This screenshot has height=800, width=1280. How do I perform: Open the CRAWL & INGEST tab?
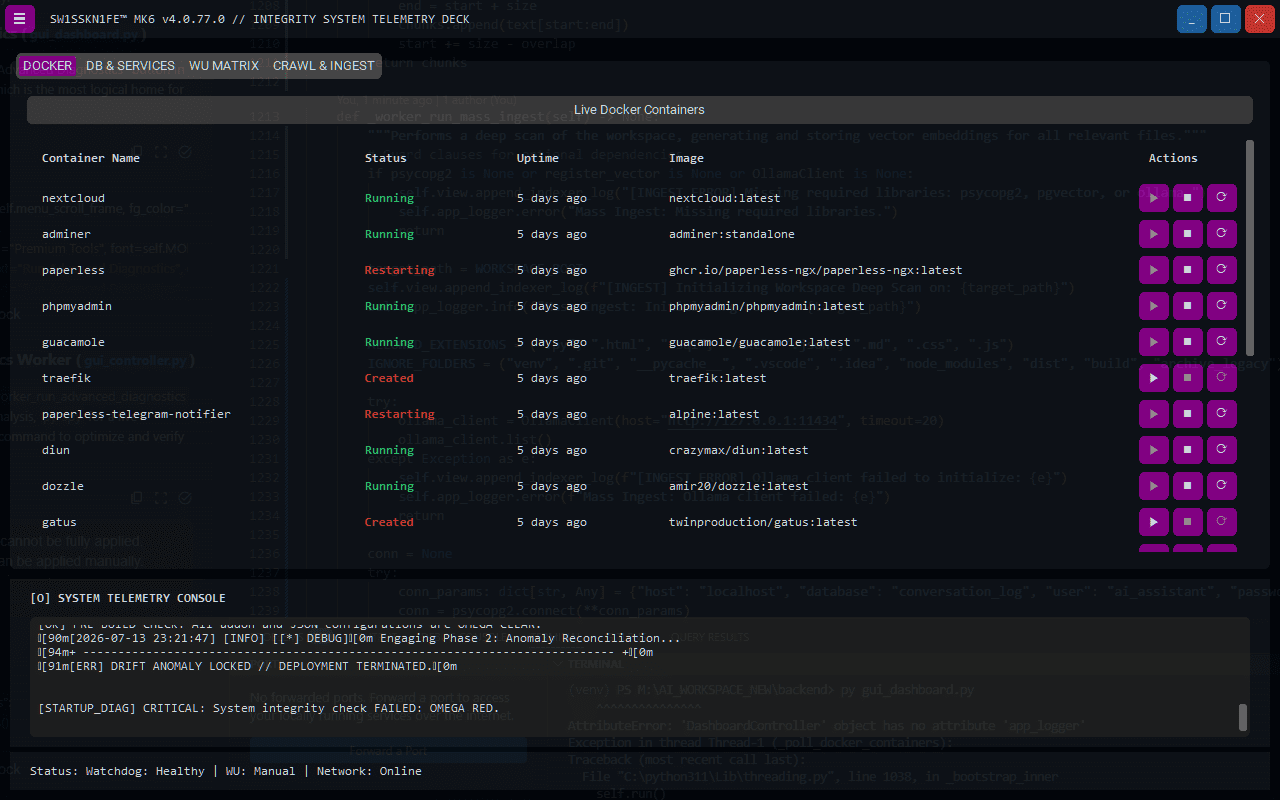coord(324,66)
